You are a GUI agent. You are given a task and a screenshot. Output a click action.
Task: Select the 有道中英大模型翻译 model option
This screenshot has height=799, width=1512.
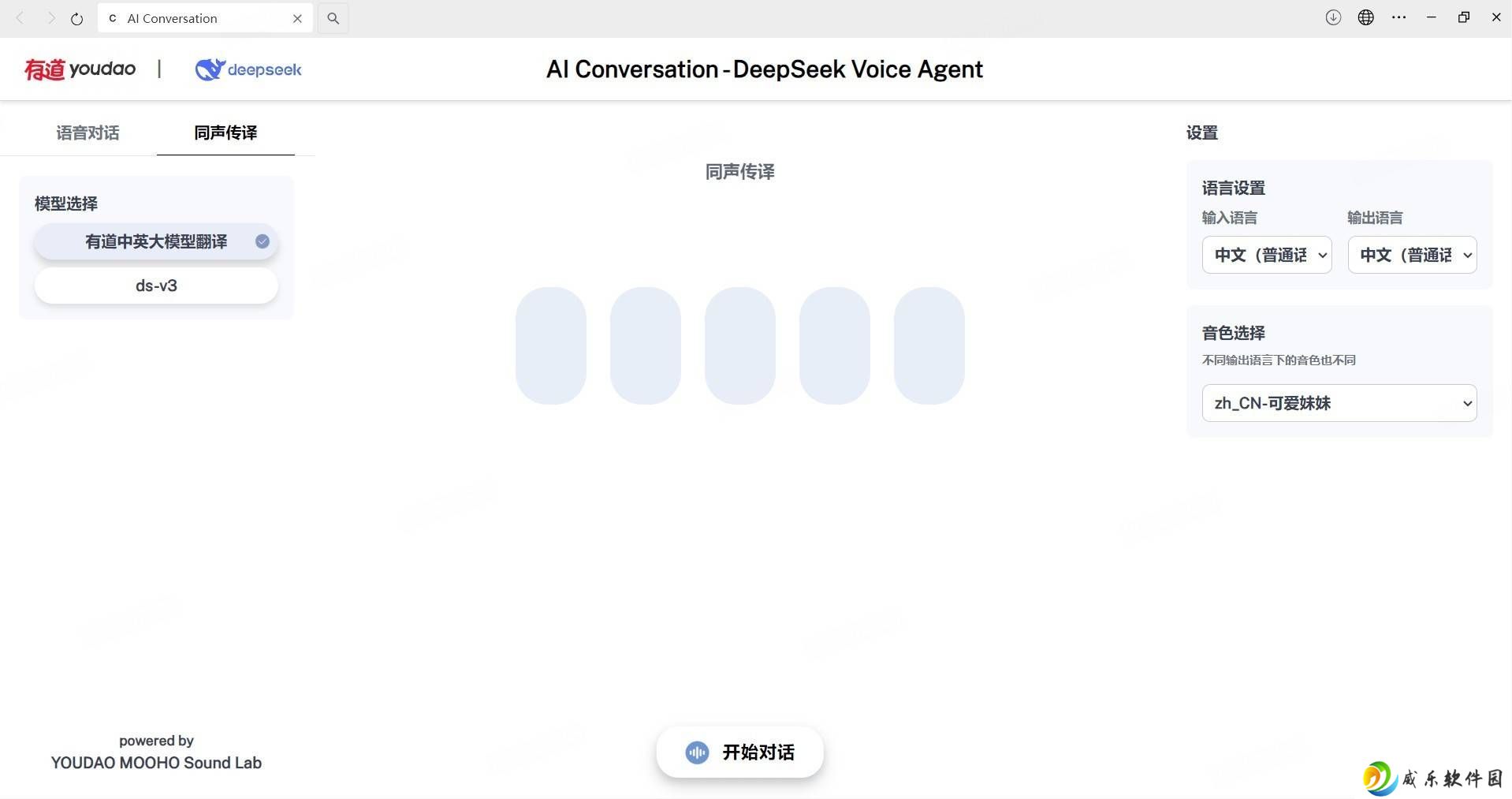click(x=156, y=241)
